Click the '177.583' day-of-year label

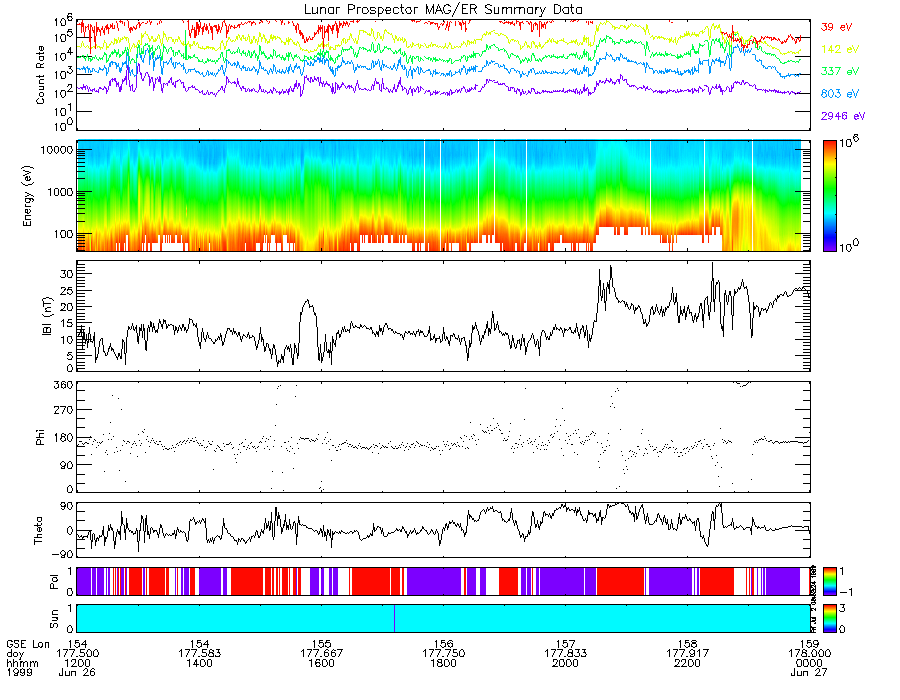(x=199, y=654)
